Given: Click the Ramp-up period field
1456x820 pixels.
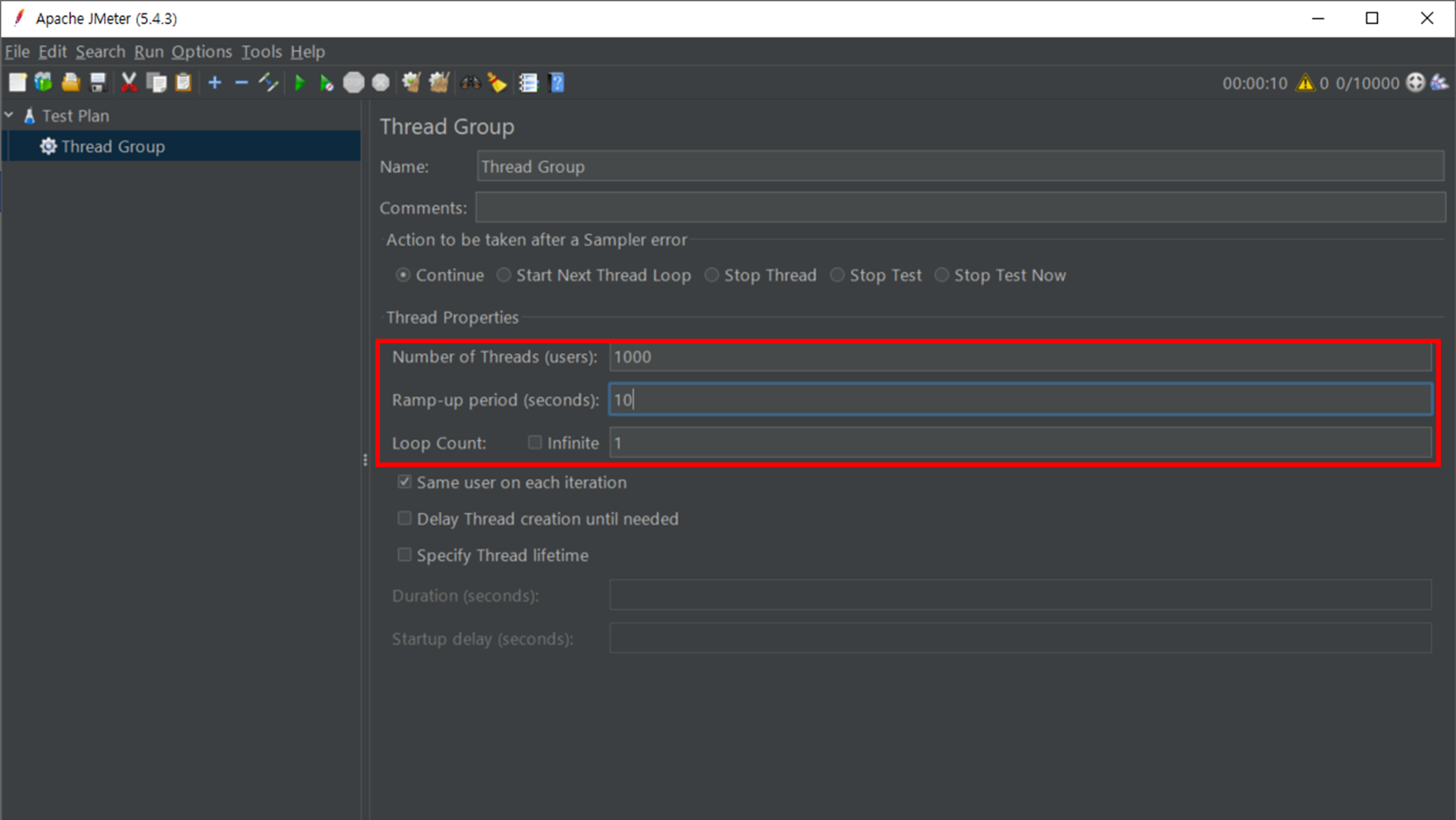Looking at the screenshot, I should (1021, 400).
